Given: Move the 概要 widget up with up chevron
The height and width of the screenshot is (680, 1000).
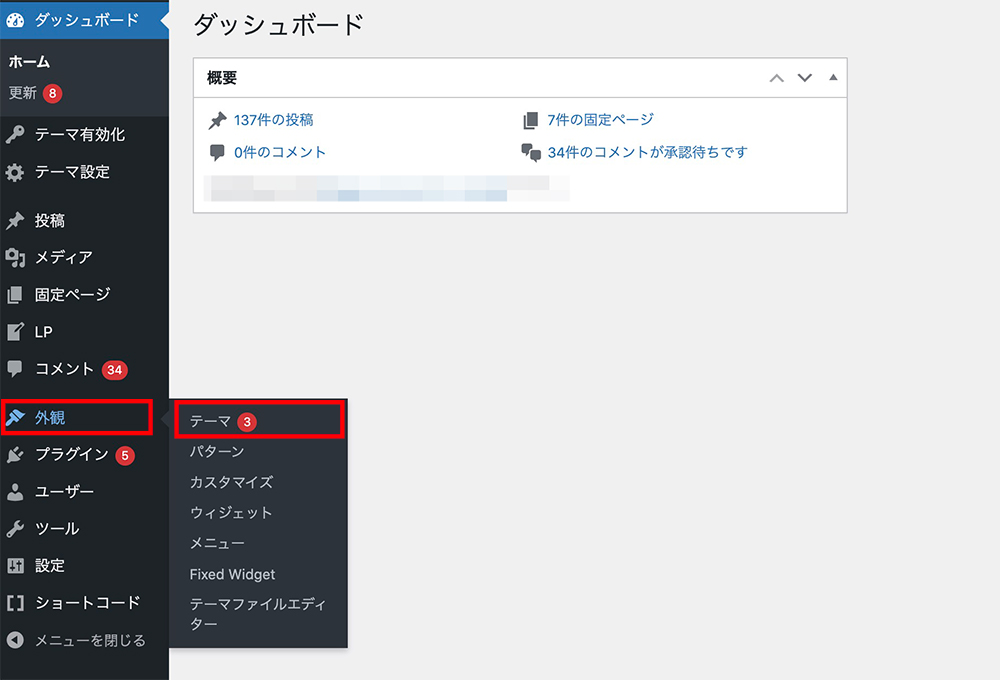Looking at the screenshot, I should [776, 78].
